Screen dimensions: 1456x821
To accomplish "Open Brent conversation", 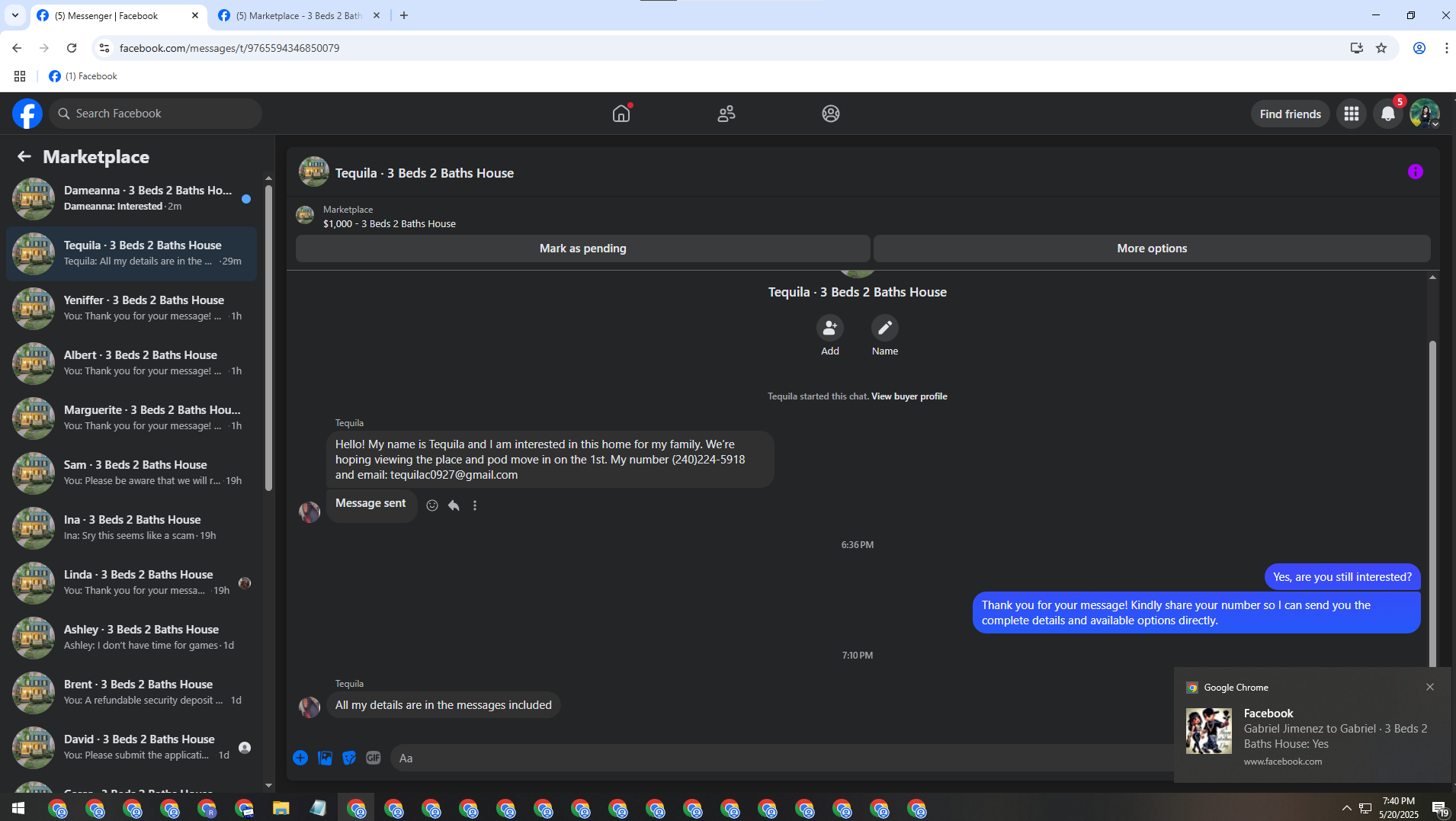I will tap(131, 692).
